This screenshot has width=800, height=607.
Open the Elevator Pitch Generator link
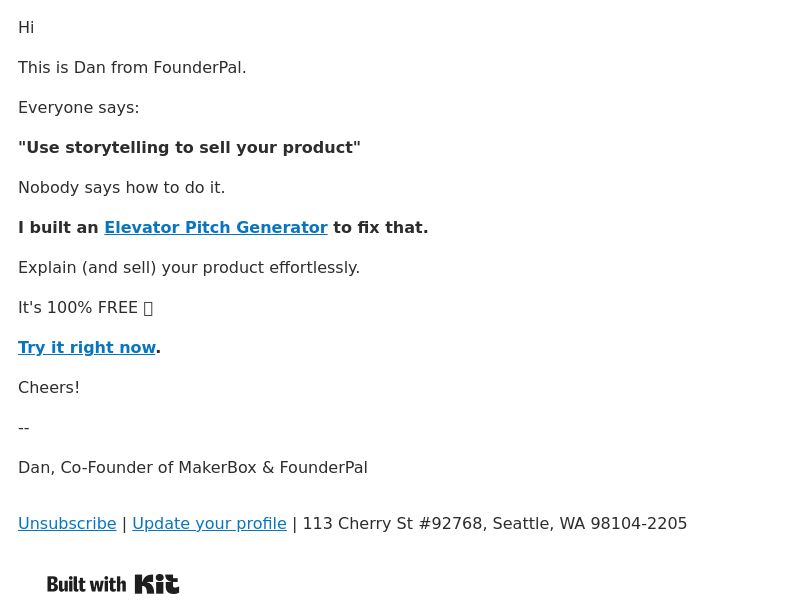click(x=216, y=227)
